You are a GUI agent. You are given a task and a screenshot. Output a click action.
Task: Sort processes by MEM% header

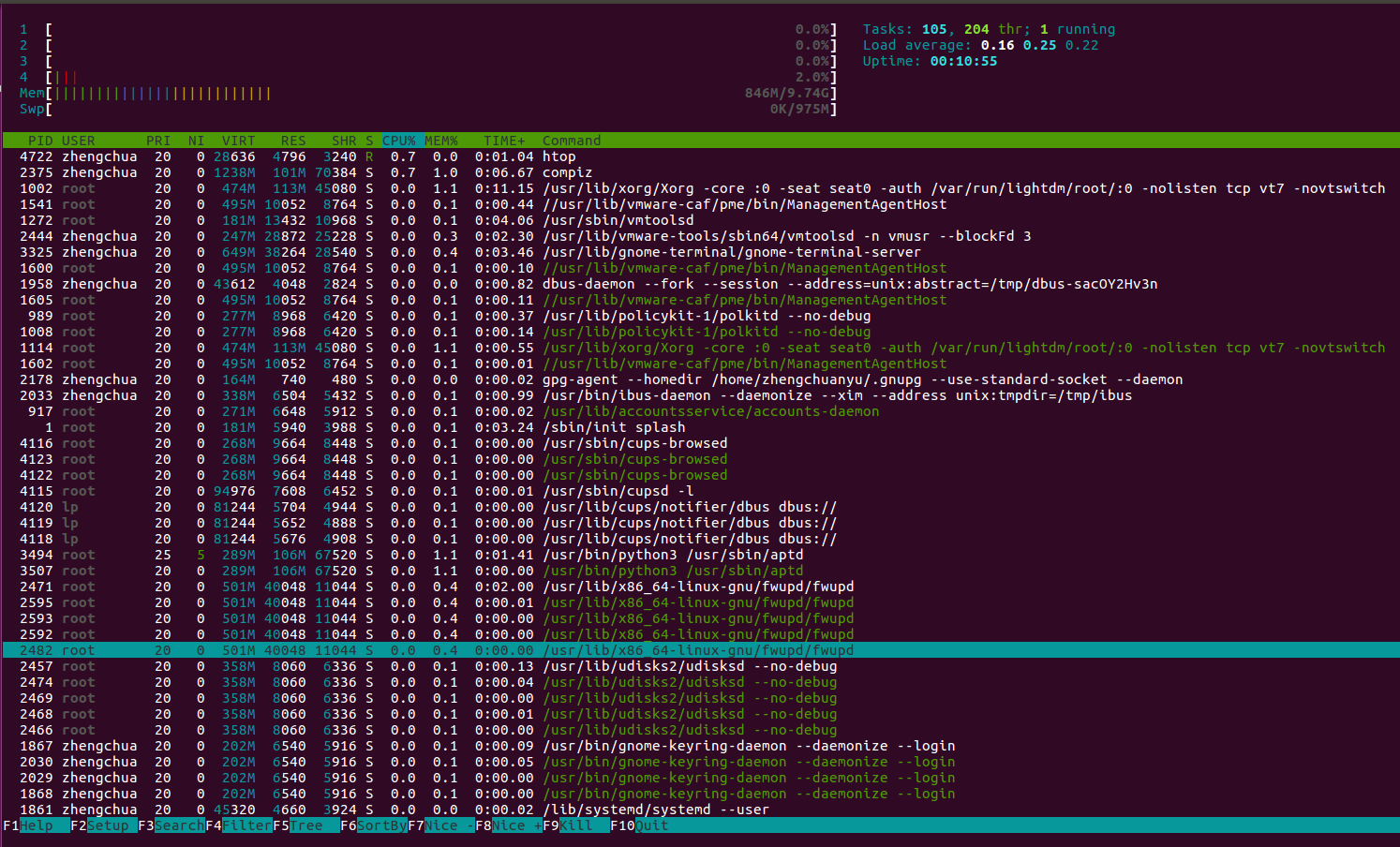click(x=441, y=141)
